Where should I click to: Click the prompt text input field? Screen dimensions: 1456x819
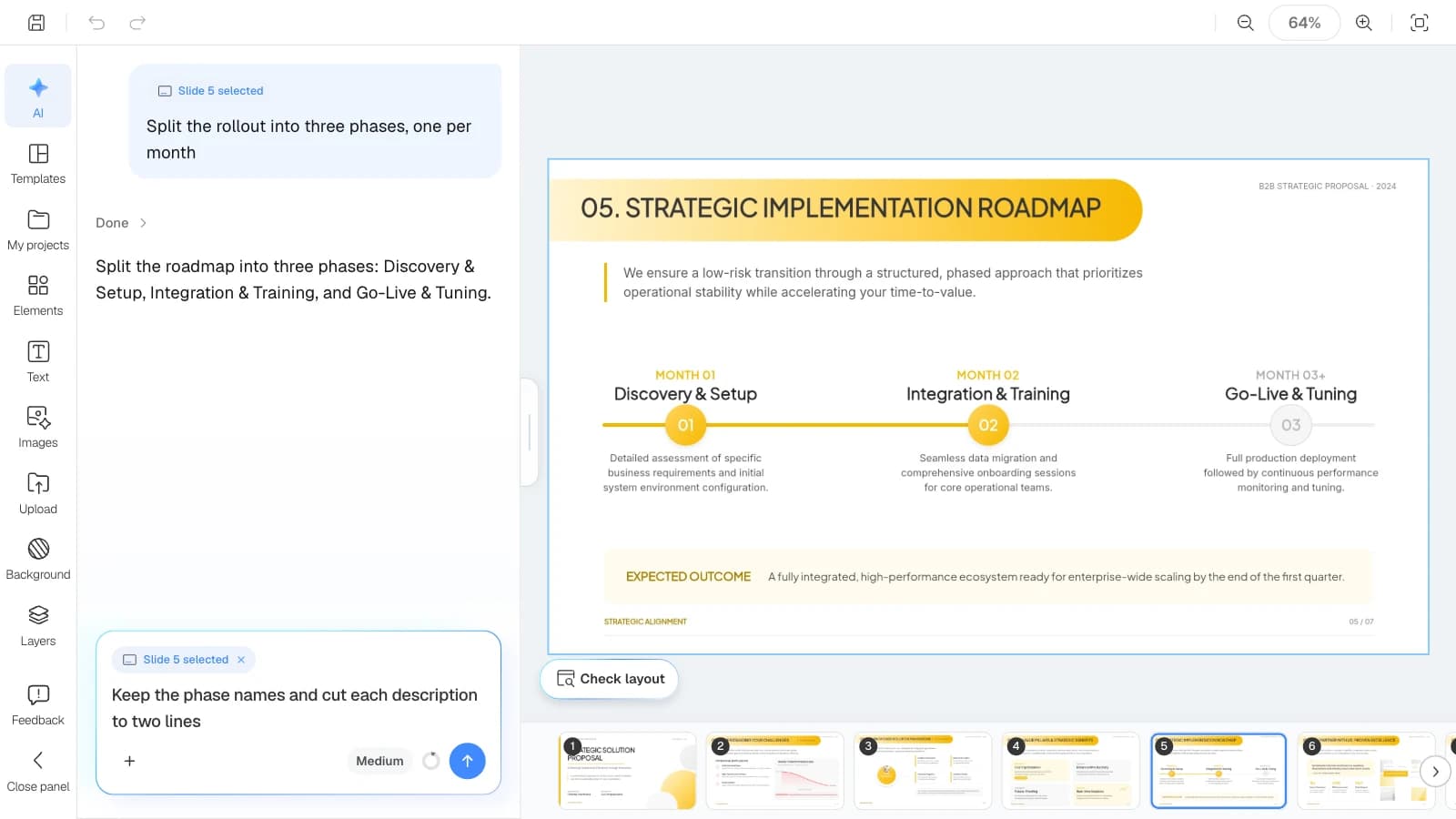298,708
